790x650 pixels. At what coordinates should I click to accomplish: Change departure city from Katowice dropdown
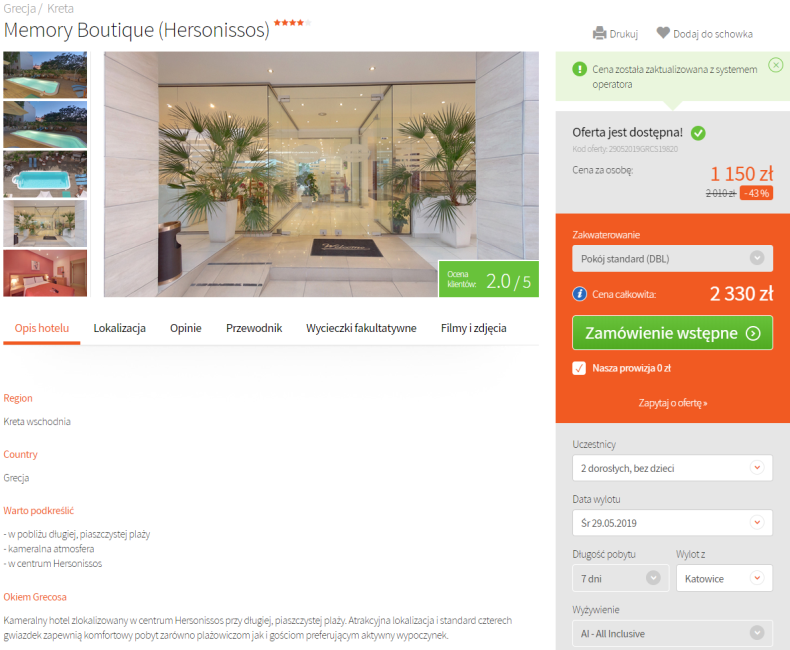[724, 578]
